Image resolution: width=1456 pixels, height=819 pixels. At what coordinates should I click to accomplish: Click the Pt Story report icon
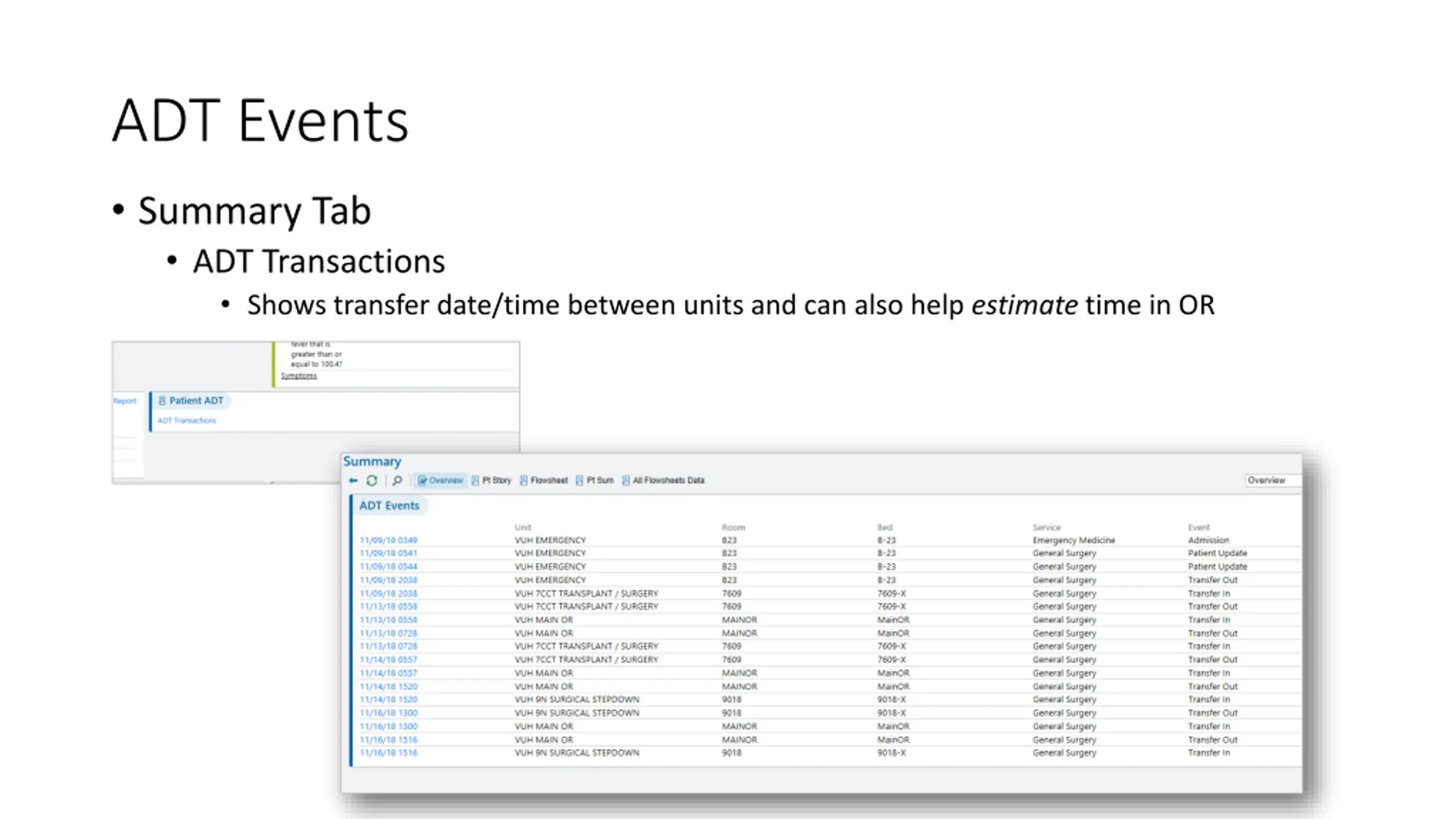click(x=475, y=481)
